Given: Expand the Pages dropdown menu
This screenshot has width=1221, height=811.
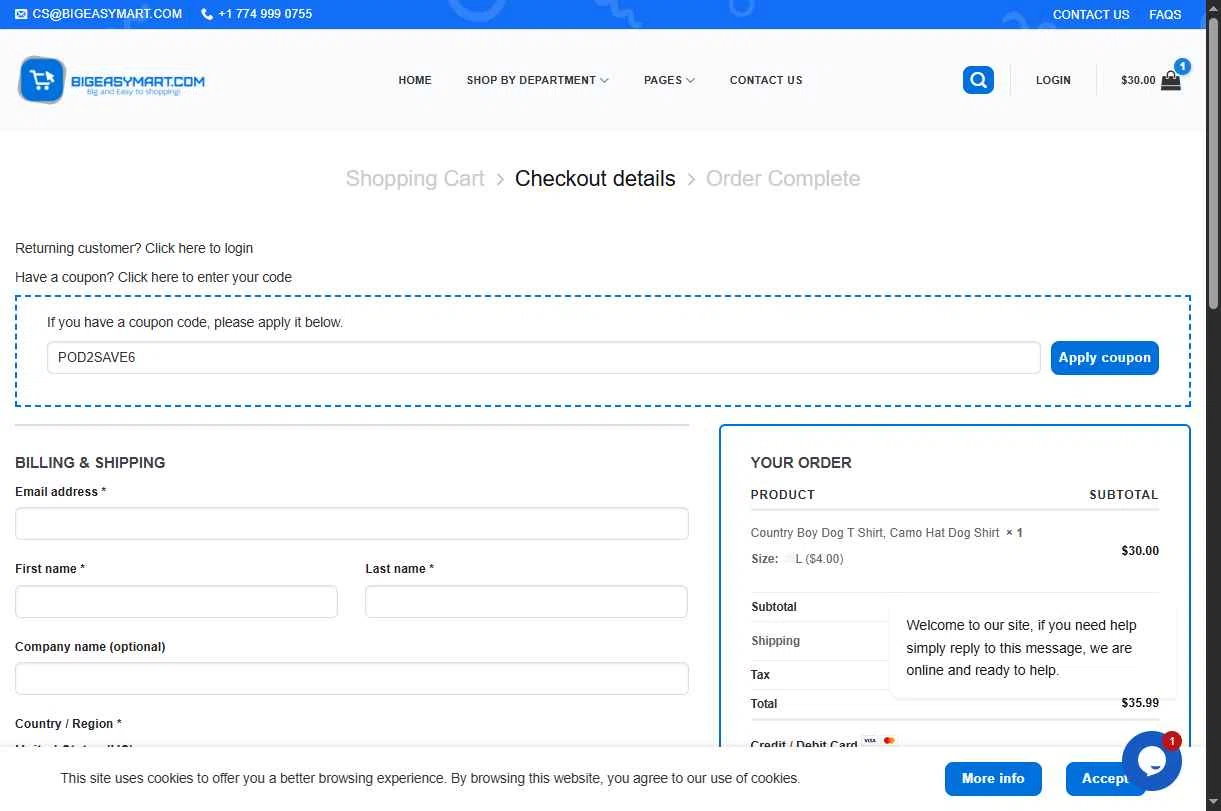Looking at the screenshot, I should tap(669, 80).
